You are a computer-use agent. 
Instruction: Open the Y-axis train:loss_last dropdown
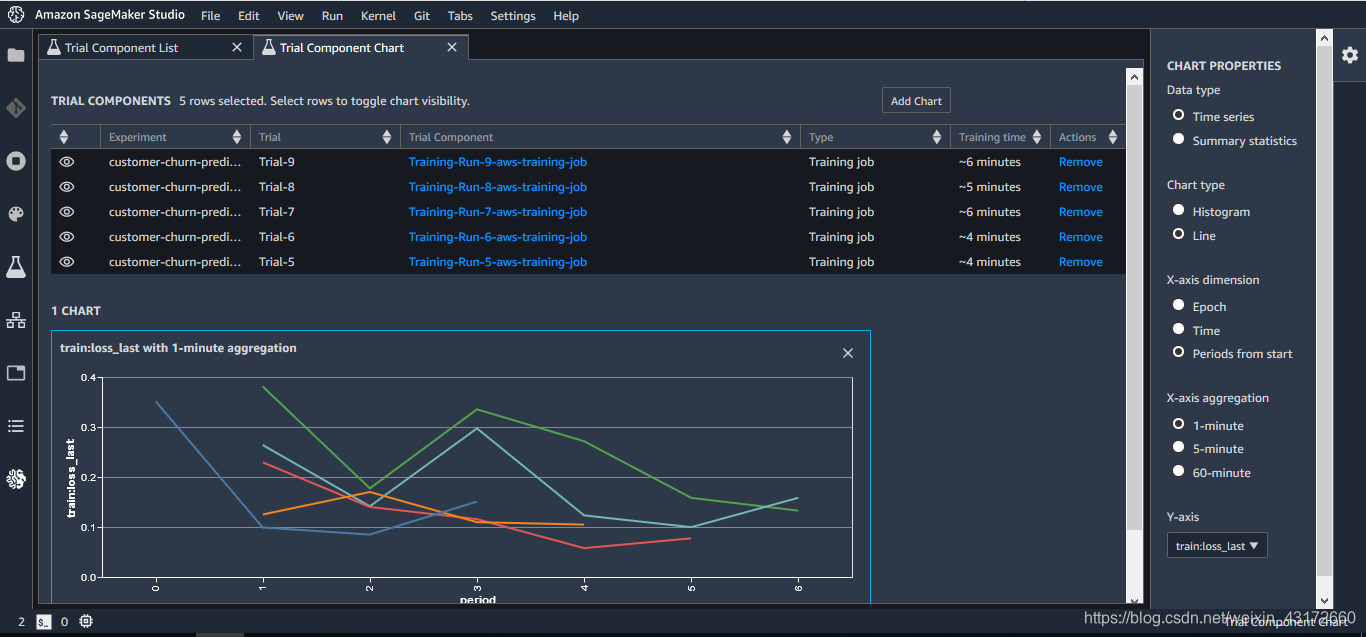(1217, 546)
